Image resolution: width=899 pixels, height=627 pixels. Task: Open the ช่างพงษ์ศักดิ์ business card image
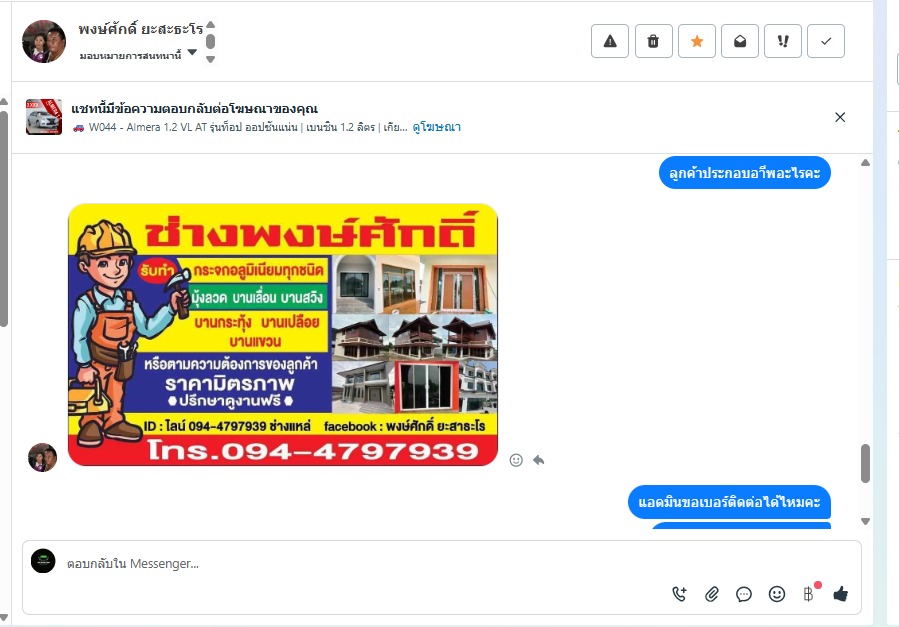point(283,335)
